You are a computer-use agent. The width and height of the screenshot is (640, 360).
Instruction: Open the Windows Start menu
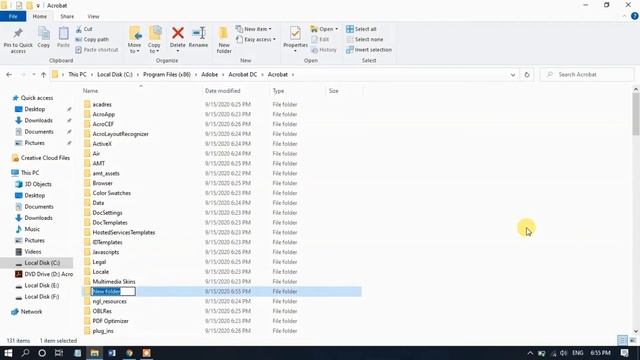tap(8, 353)
